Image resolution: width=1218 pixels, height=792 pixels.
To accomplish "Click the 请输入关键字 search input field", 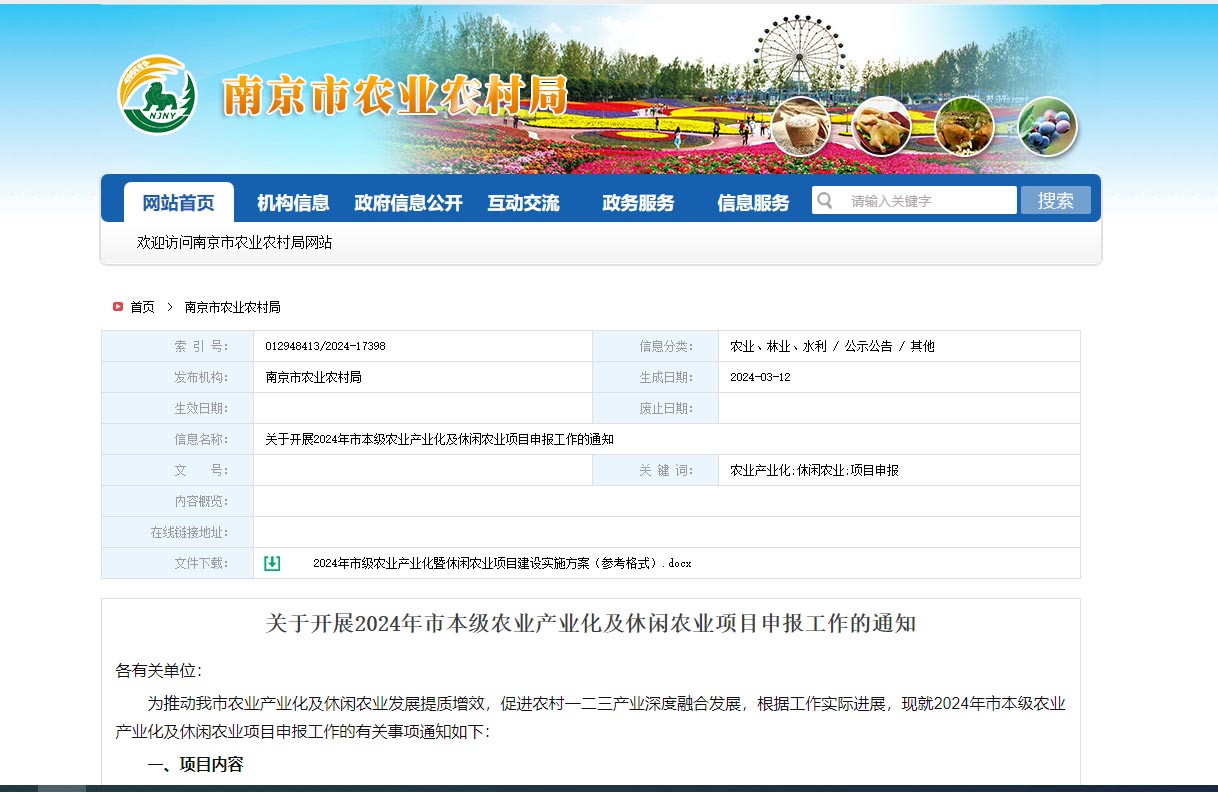I will 925,201.
